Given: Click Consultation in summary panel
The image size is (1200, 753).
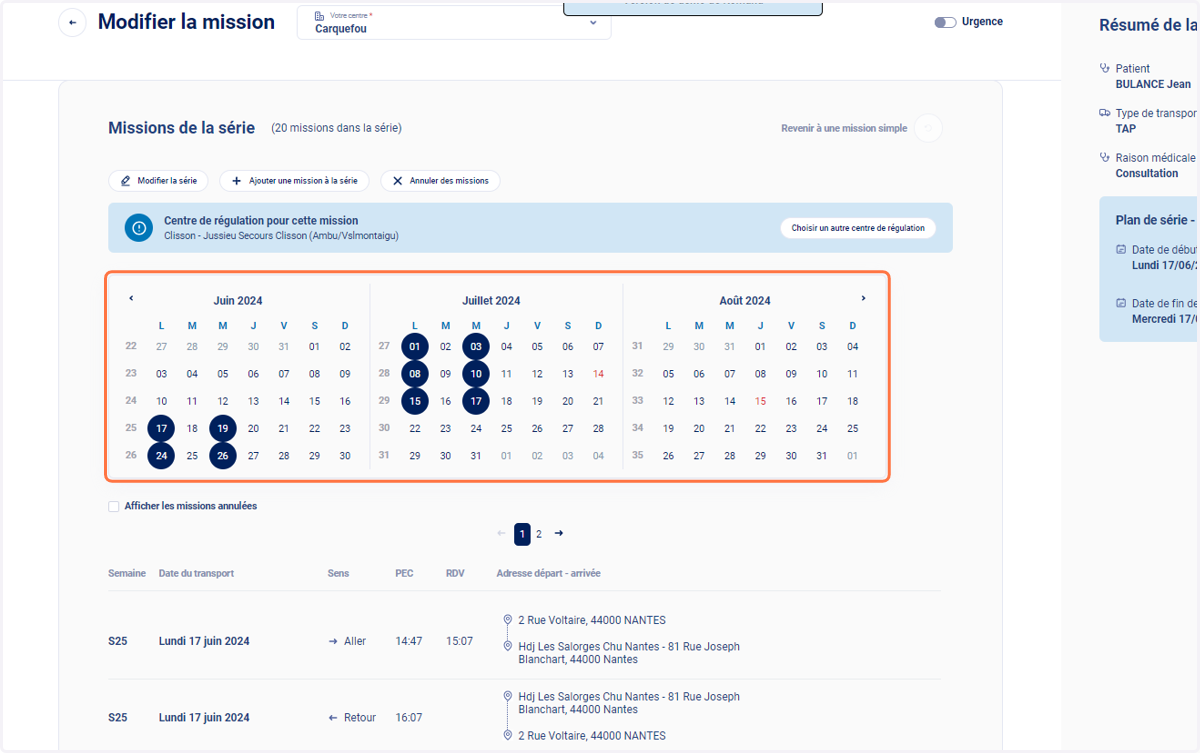Looking at the screenshot, I should tap(1147, 174).
